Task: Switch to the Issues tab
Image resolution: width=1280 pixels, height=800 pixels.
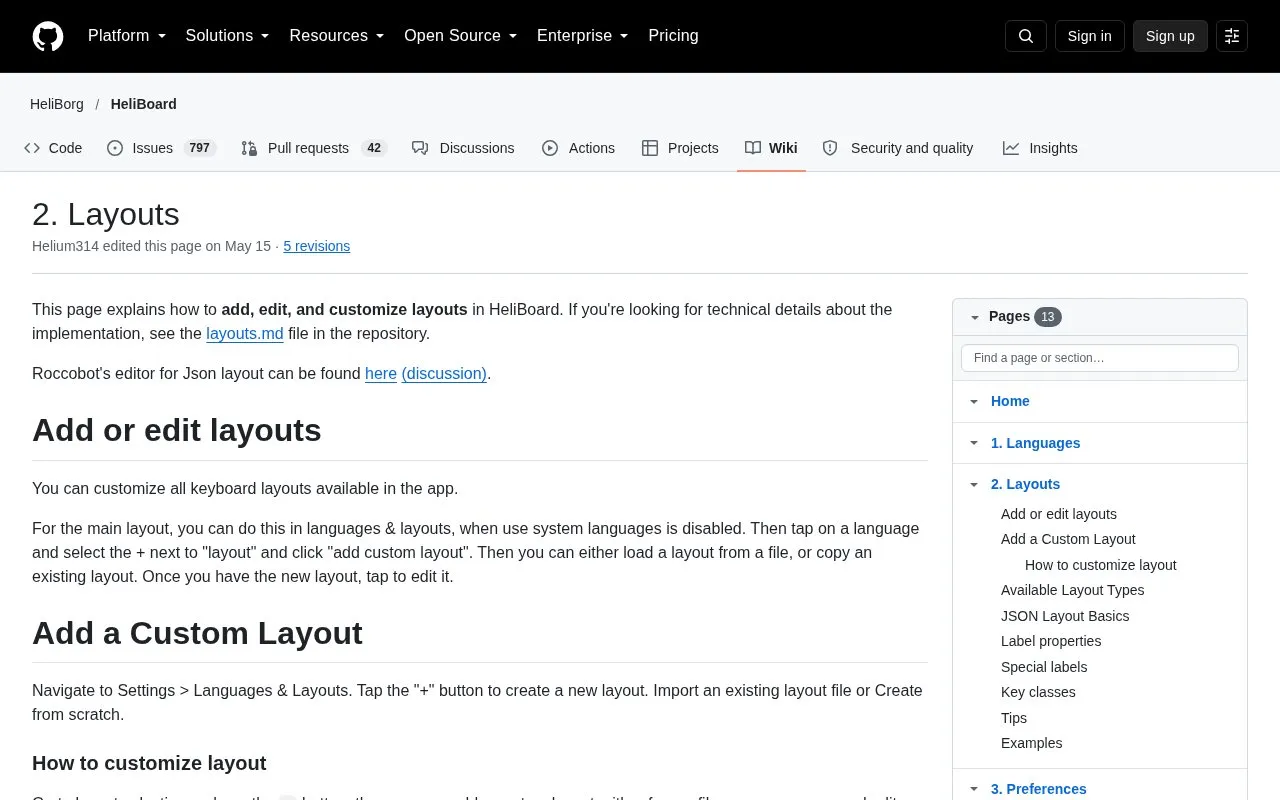Action: coord(162,148)
